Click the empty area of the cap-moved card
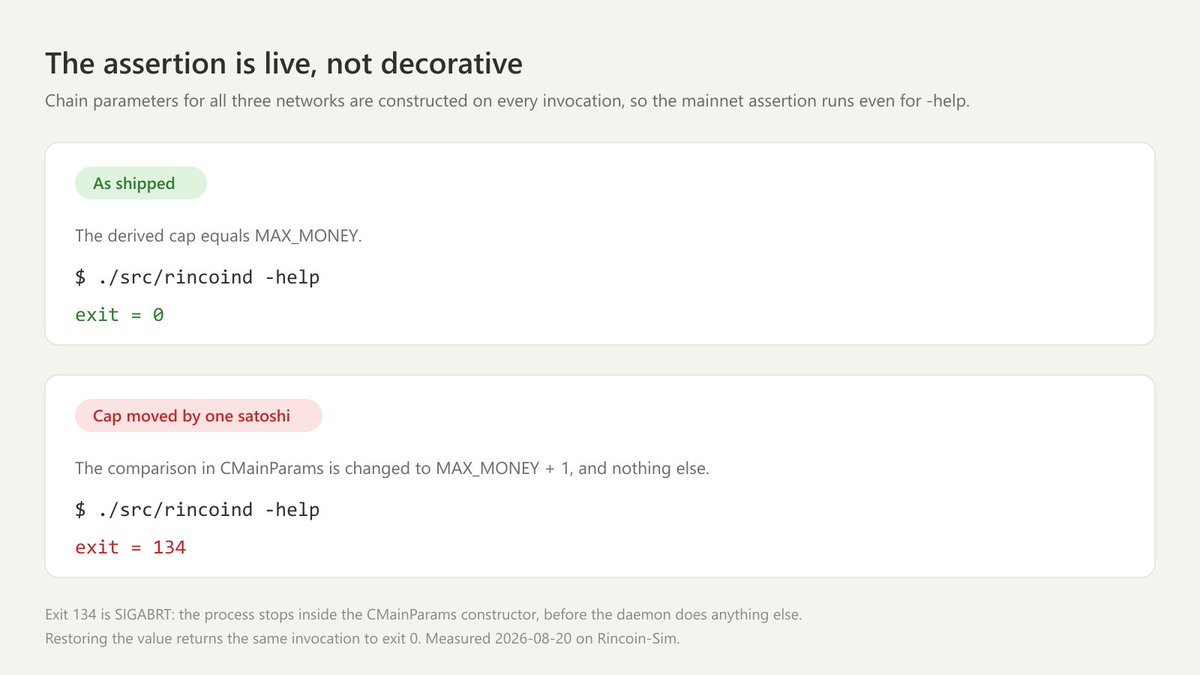The width and height of the screenshot is (1200, 675). 800,500
